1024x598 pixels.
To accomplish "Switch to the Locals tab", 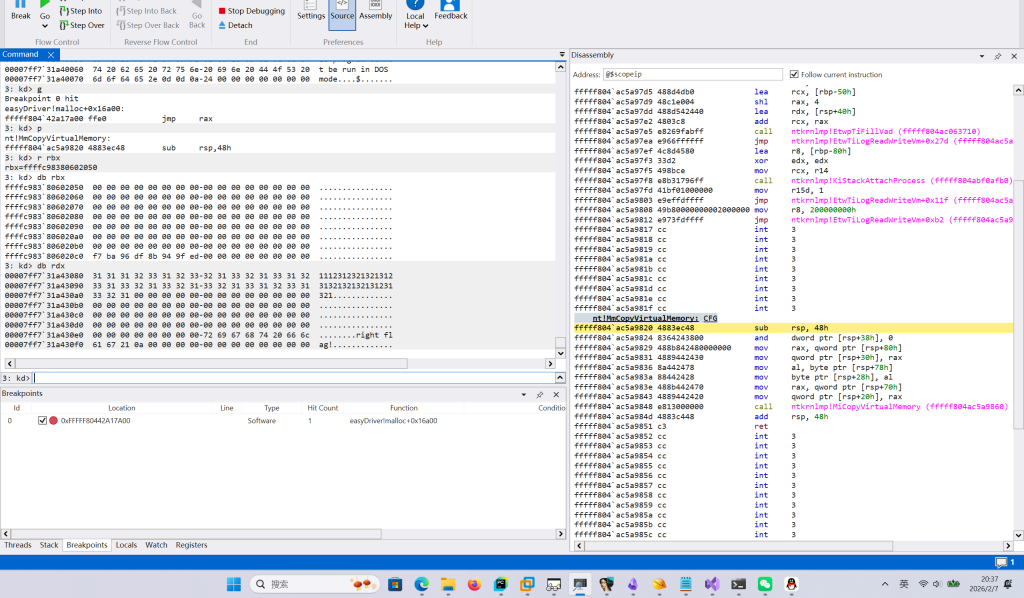I will (126, 545).
